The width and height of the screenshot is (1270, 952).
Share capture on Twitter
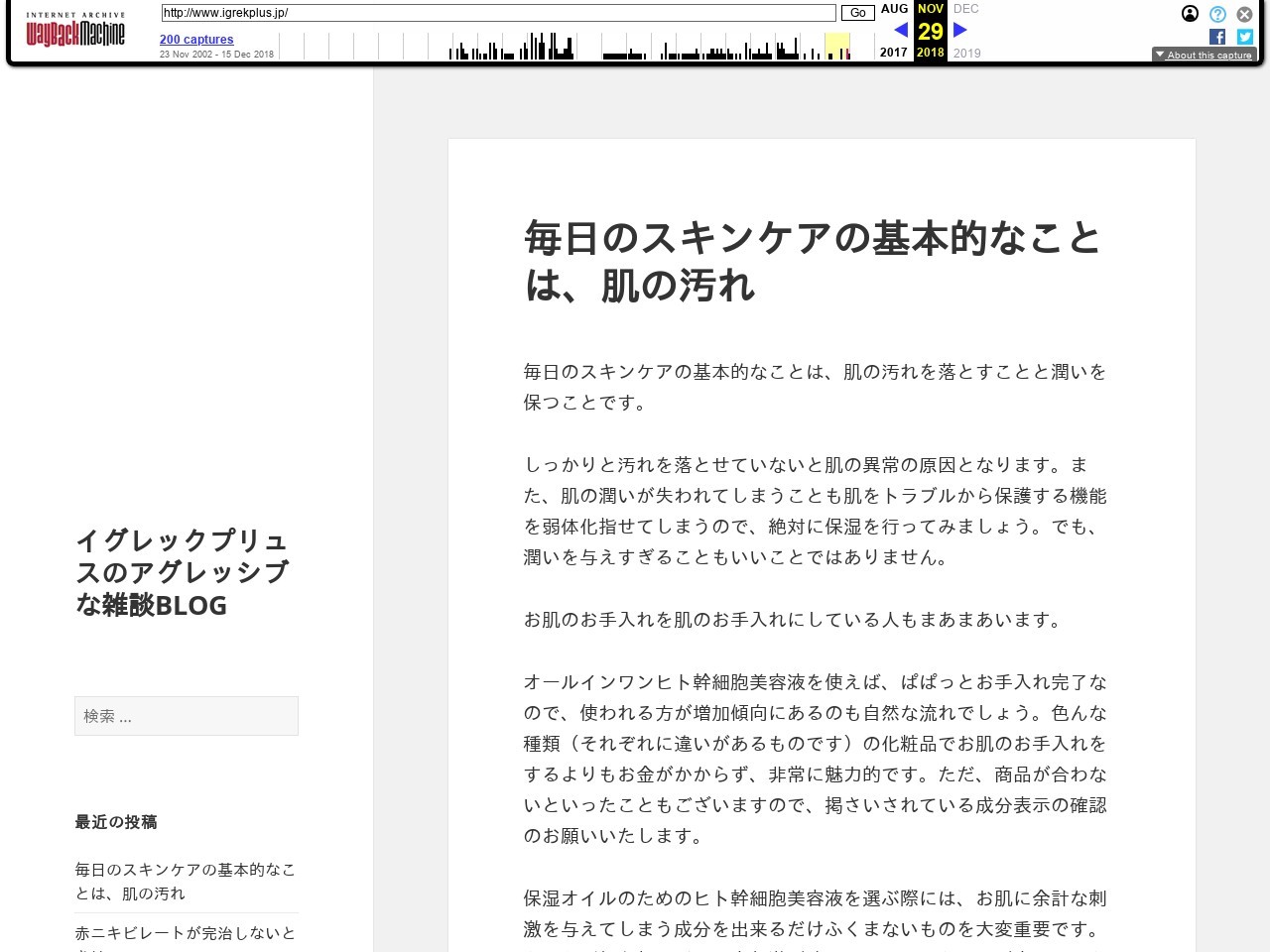pos(1244,37)
